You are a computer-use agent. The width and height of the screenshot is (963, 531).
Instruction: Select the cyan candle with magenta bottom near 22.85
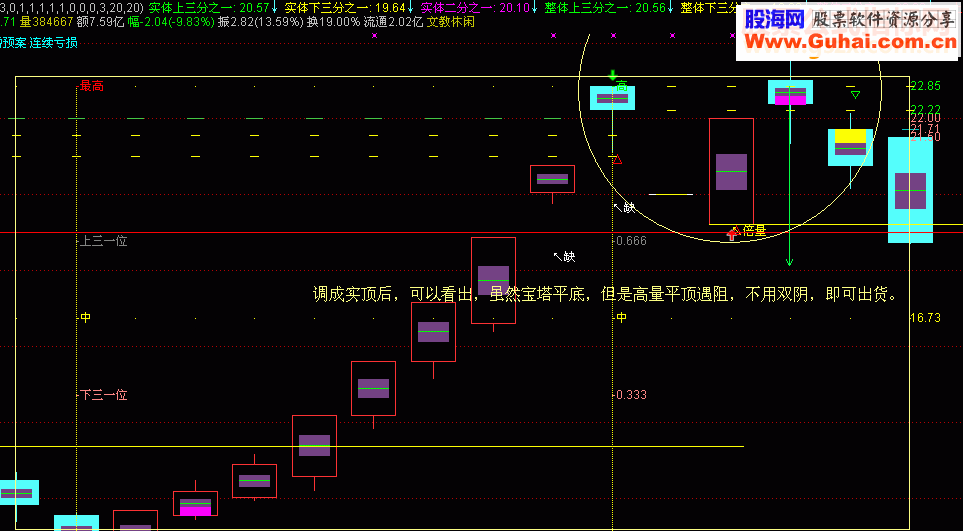point(790,92)
